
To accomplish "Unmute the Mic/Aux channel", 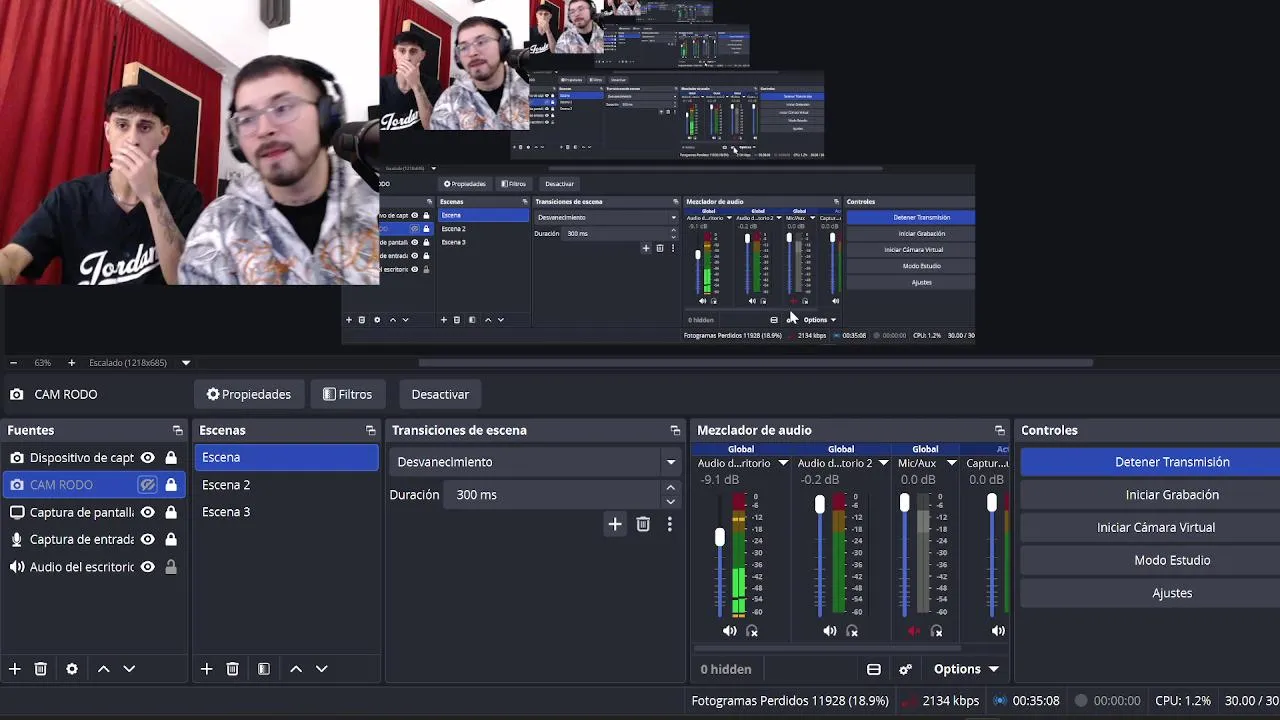I will tap(913, 631).
